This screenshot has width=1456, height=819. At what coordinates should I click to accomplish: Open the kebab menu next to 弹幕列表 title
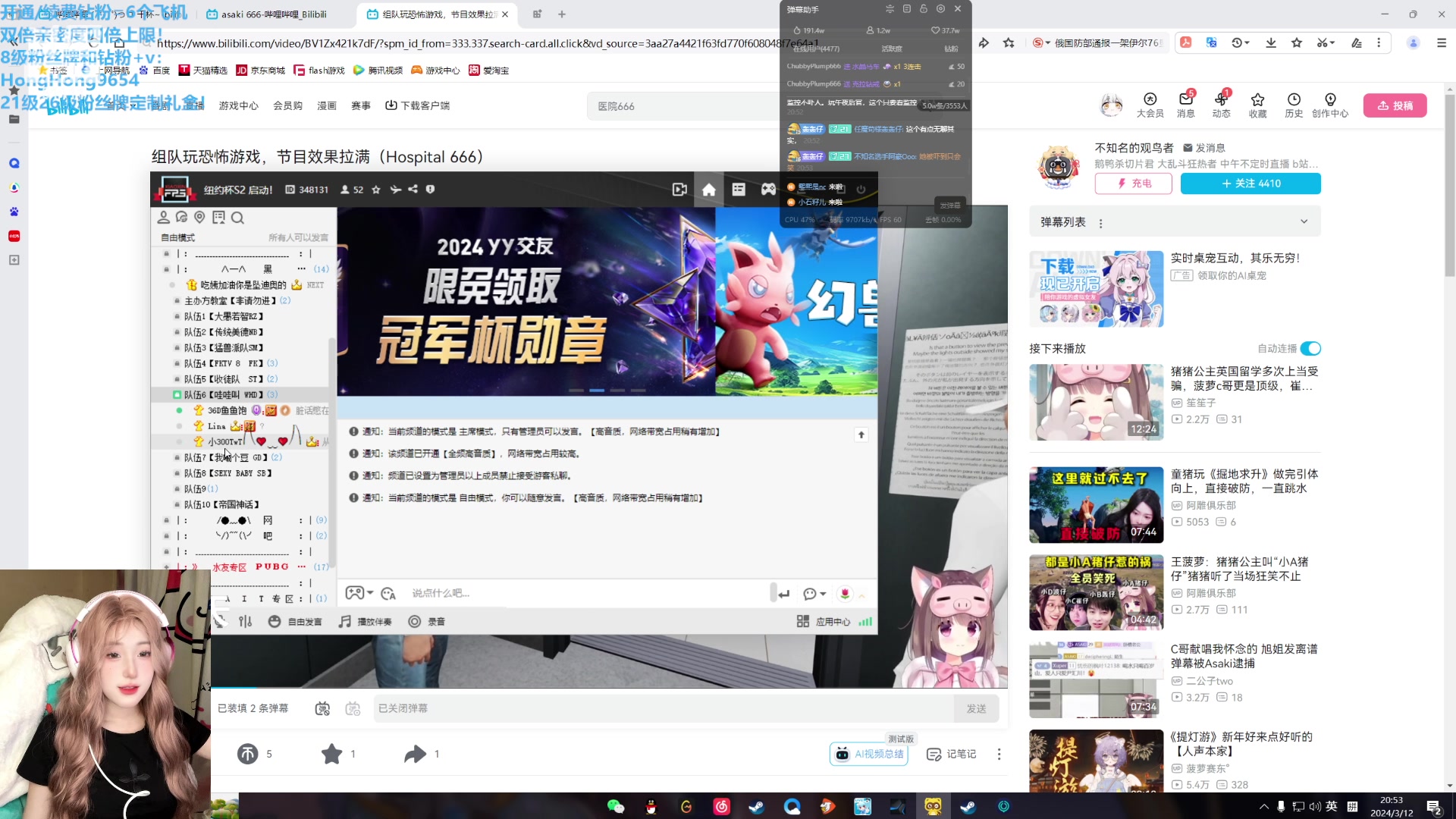coord(1101,221)
